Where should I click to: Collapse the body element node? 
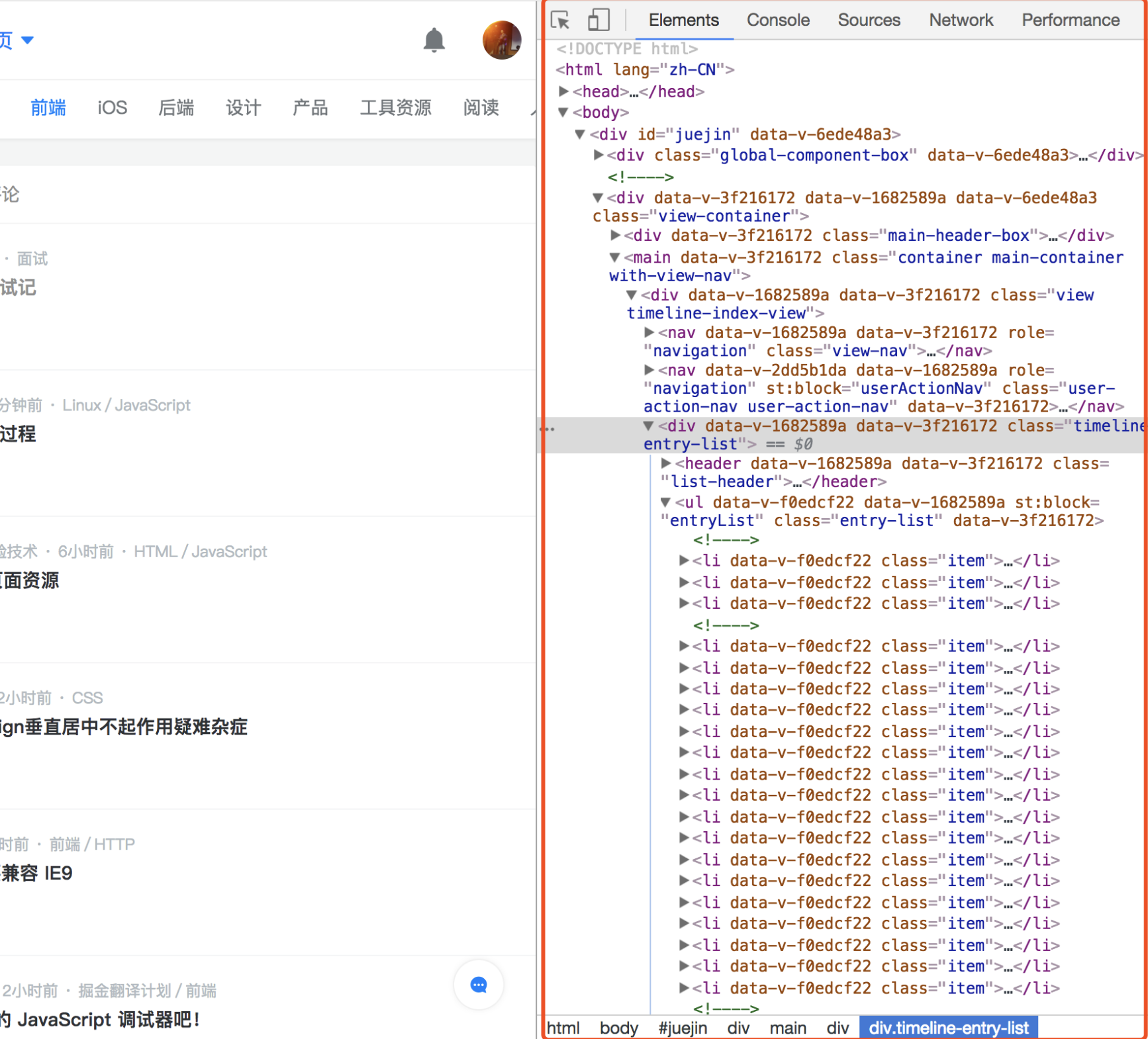(563, 113)
